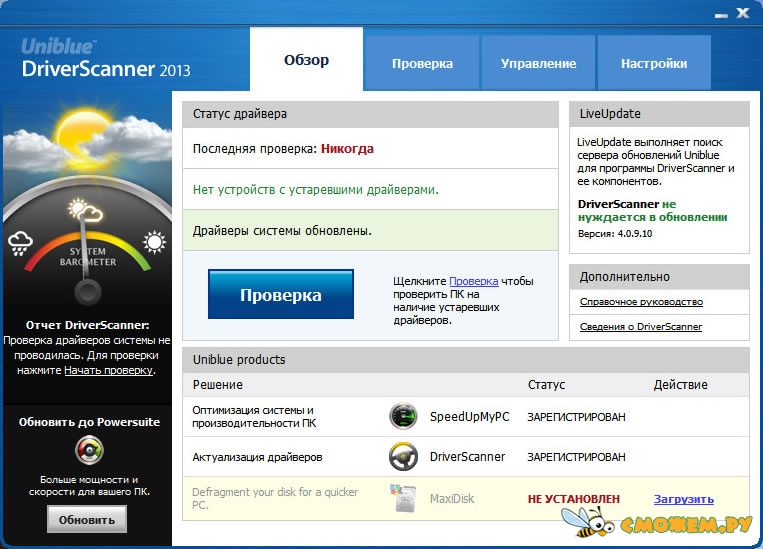Screen dimensions: 763x549
Task: Click DriverScanner не нуждается в обновлении text
Action: tap(653, 210)
